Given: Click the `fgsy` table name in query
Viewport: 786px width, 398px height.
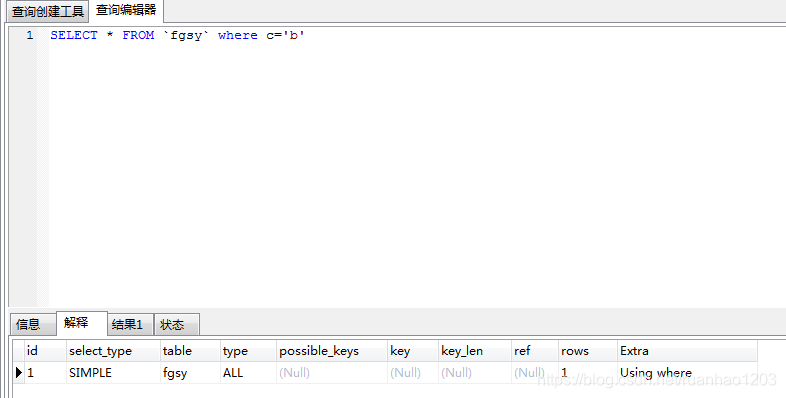Looking at the screenshot, I should (x=186, y=36).
